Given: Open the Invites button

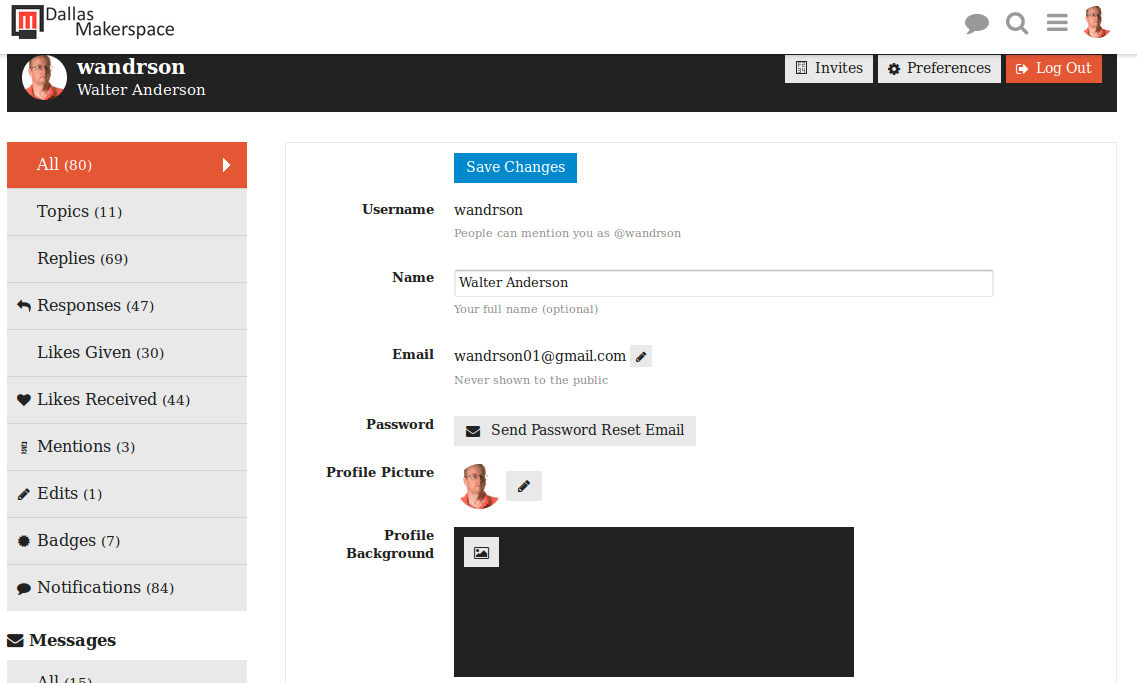Looking at the screenshot, I should pos(829,68).
